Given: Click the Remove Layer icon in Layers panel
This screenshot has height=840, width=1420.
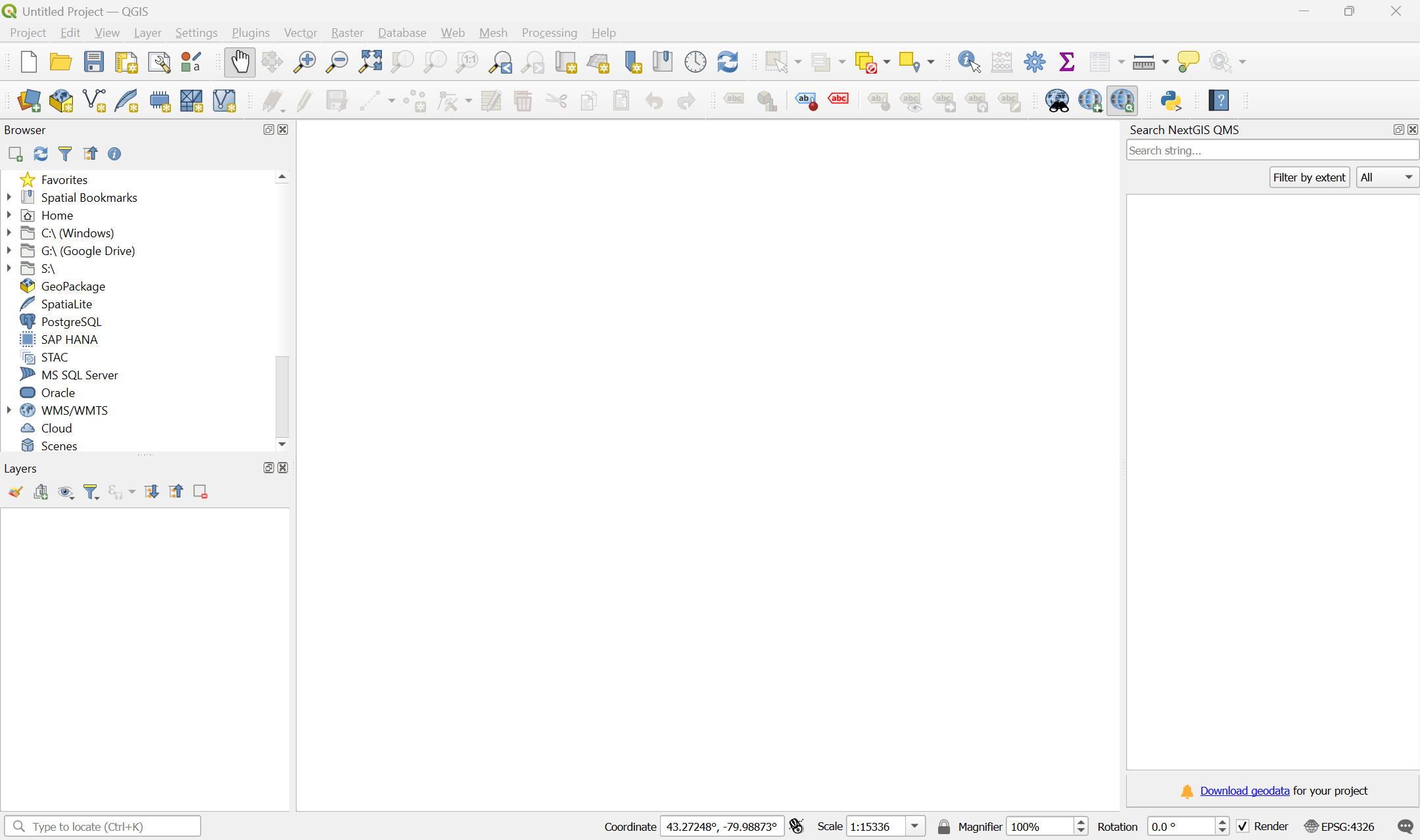Looking at the screenshot, I should tap(201, 492).
